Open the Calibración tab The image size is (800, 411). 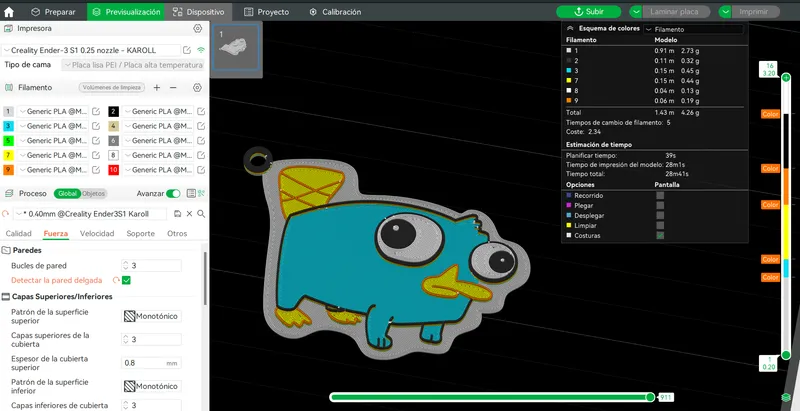335,12
